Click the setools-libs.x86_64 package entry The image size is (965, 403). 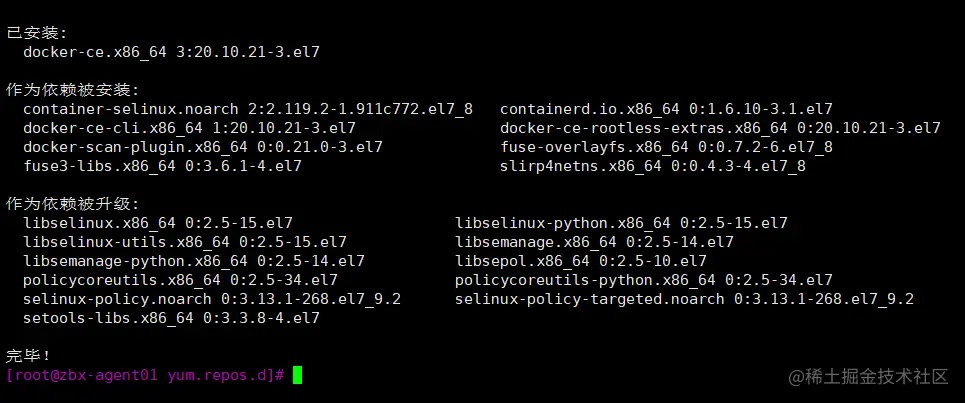pyautogui.click(x=171, y=318)
